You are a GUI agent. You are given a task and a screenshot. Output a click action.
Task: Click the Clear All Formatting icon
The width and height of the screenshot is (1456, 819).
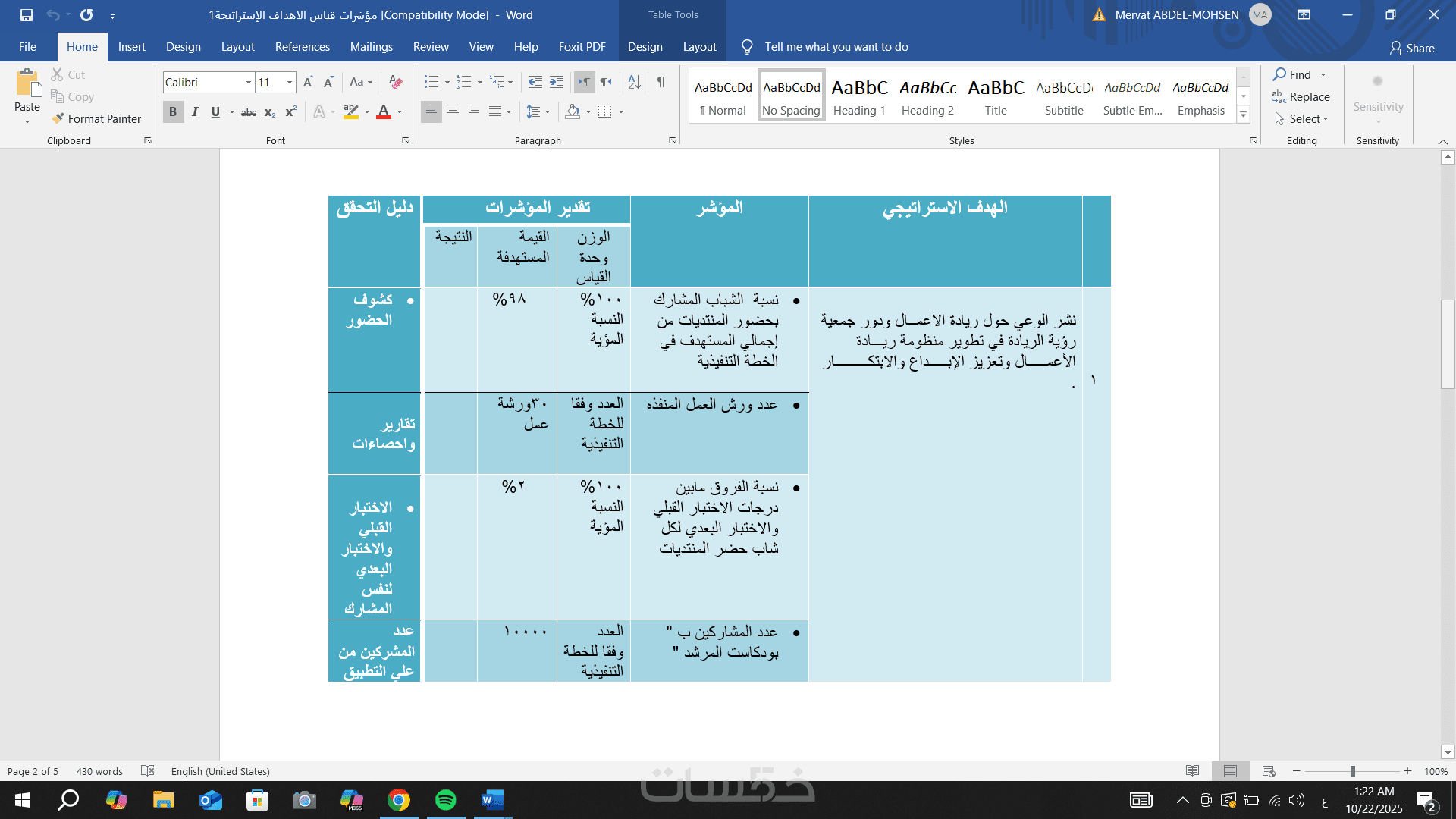[x=395, y=82]
